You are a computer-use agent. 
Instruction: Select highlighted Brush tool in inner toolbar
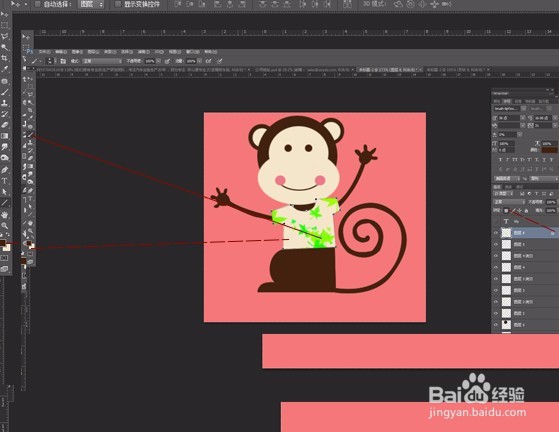[x=31, y=135]
